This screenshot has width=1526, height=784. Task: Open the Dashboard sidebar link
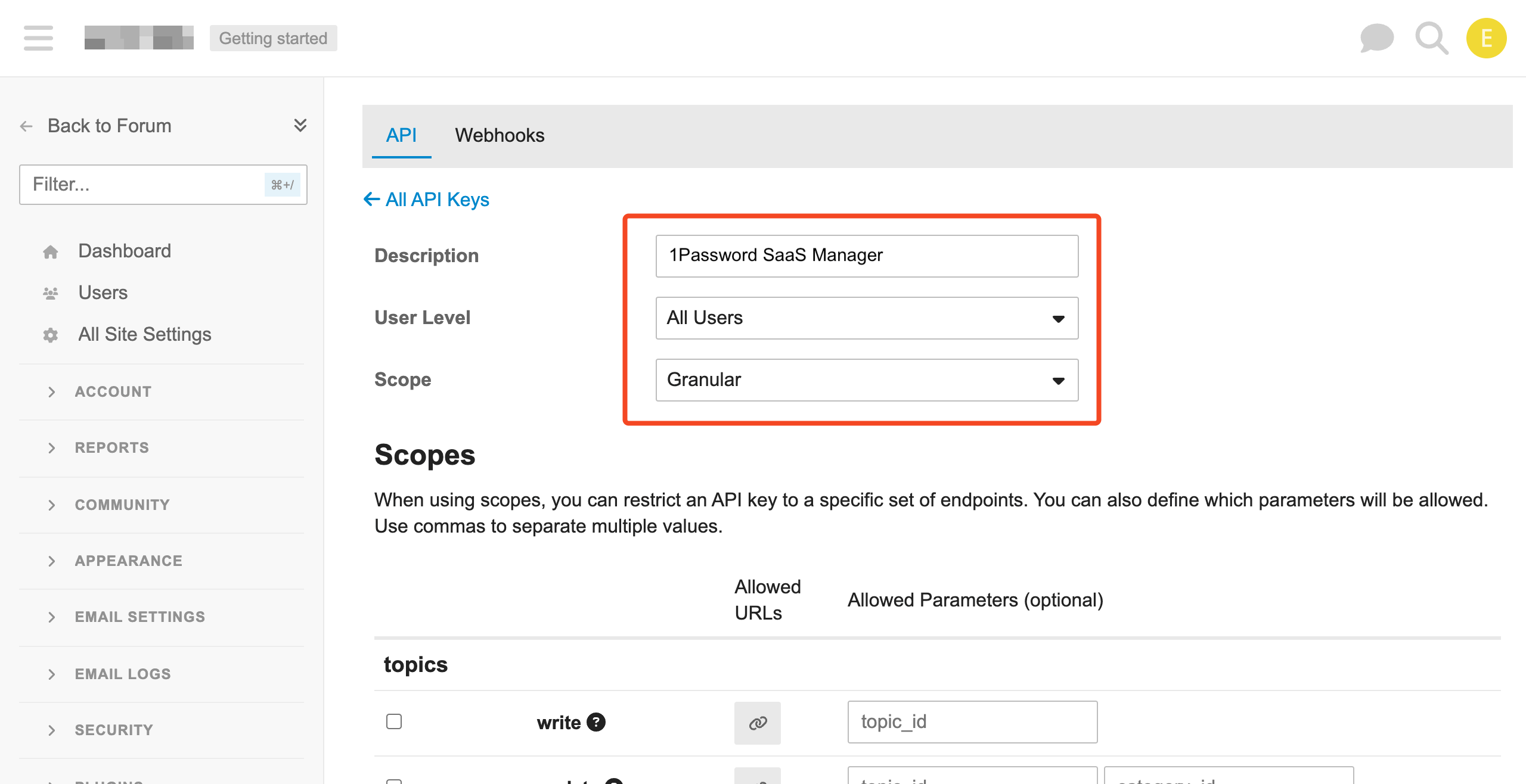(125, 251)
